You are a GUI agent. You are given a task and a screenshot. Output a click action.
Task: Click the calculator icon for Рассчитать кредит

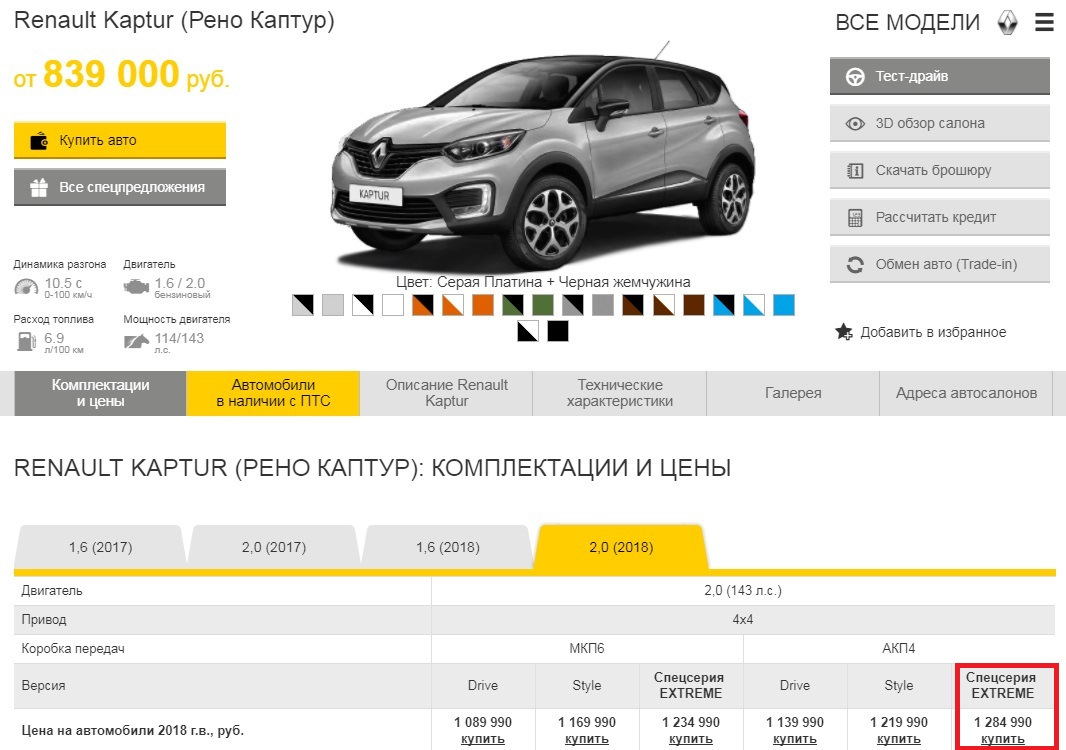click(x=855, y=218)
